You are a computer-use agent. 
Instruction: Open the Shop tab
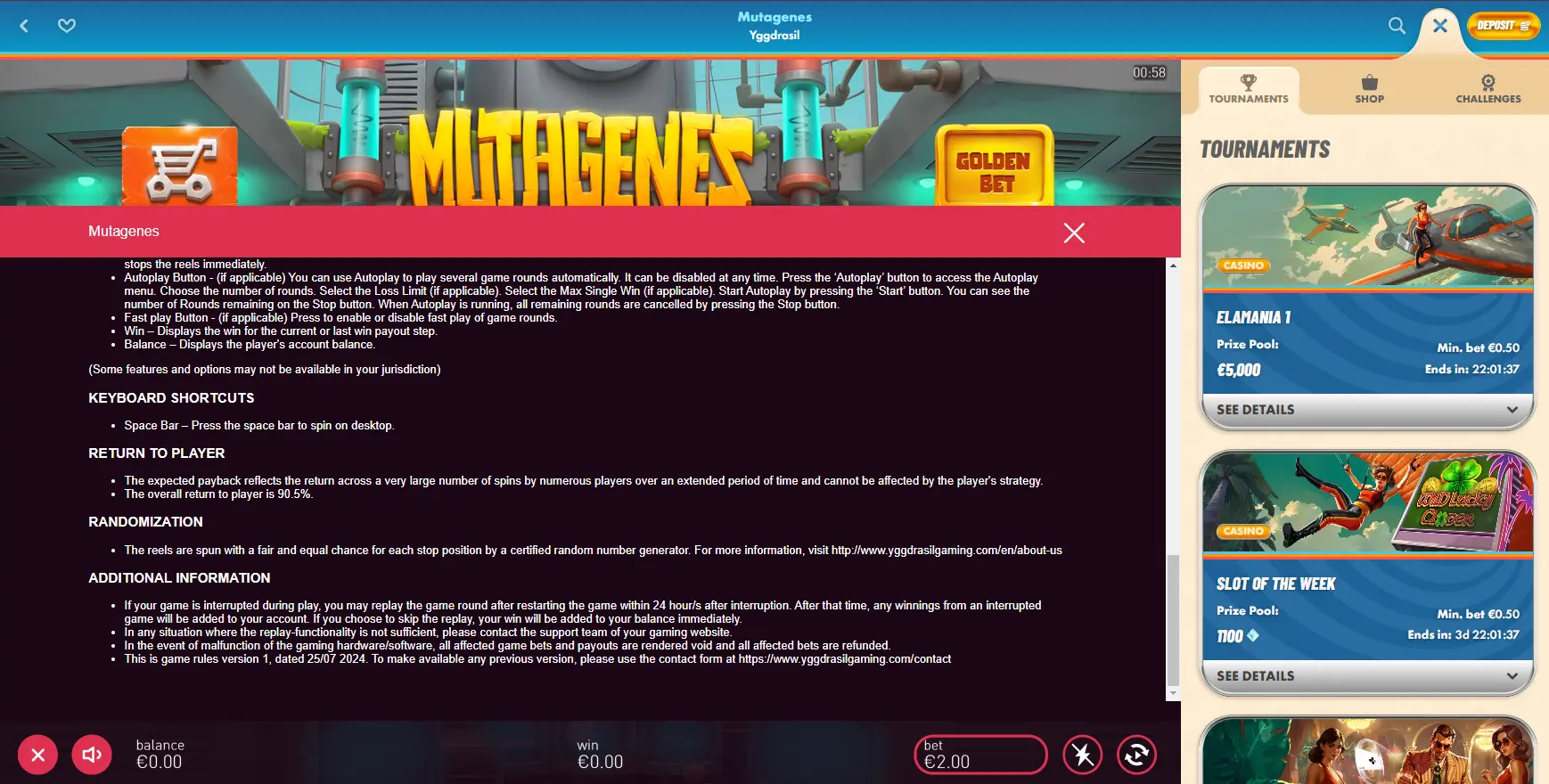(1369, 89)
